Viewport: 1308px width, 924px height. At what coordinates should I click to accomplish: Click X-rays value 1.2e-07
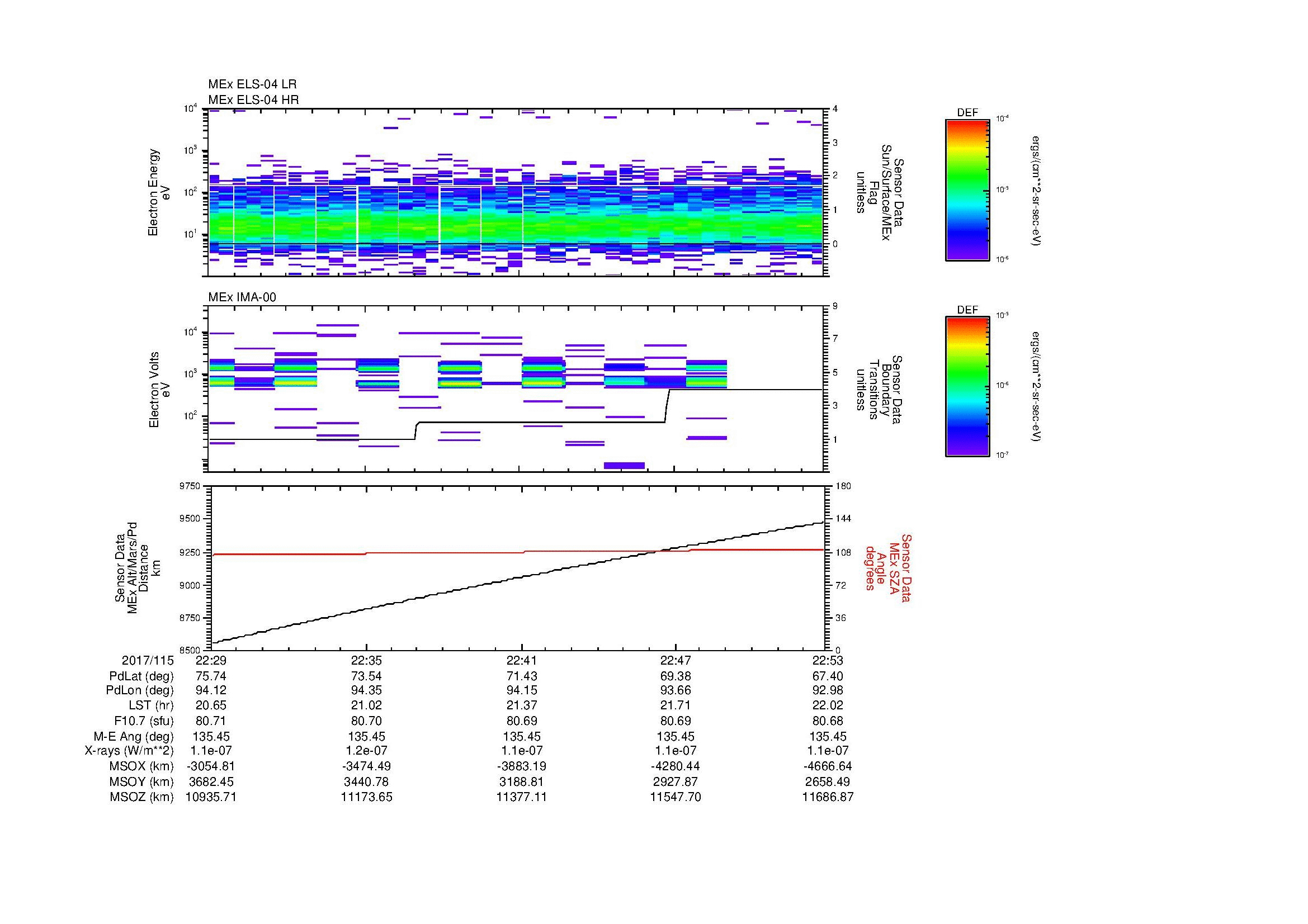(x=366, y=751)
